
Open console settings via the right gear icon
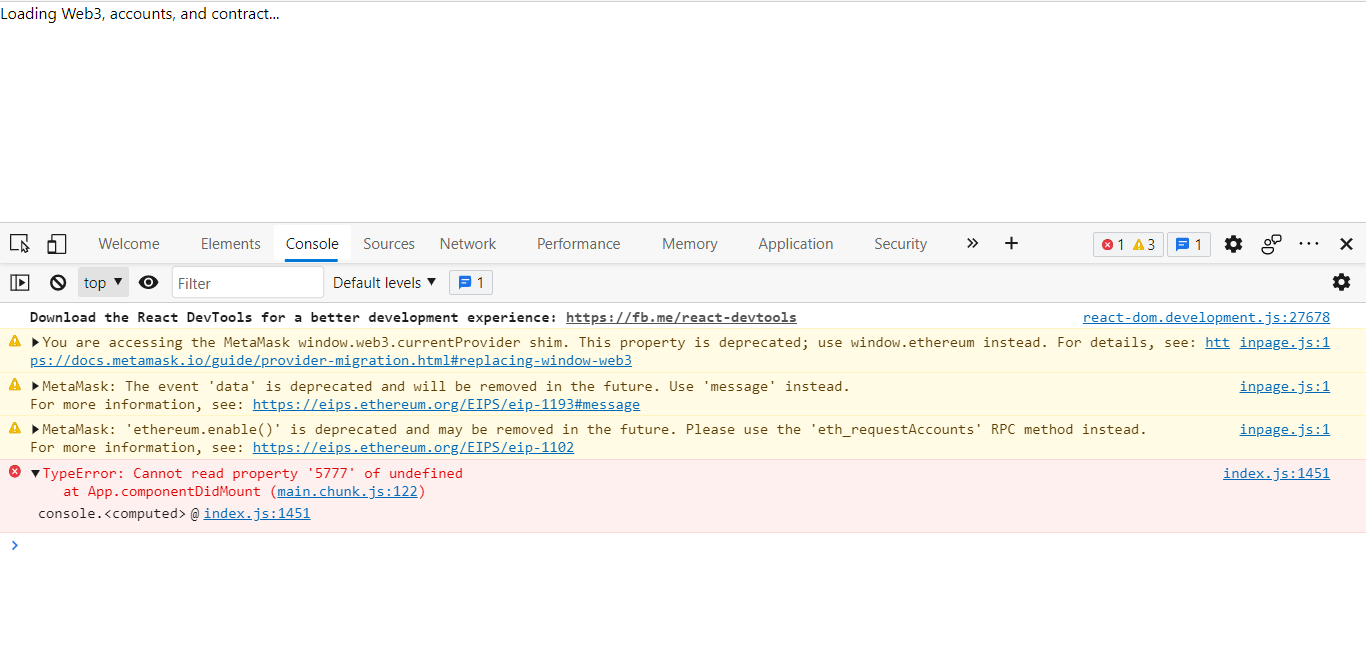pyautogui.click(x=1341, y=282)
